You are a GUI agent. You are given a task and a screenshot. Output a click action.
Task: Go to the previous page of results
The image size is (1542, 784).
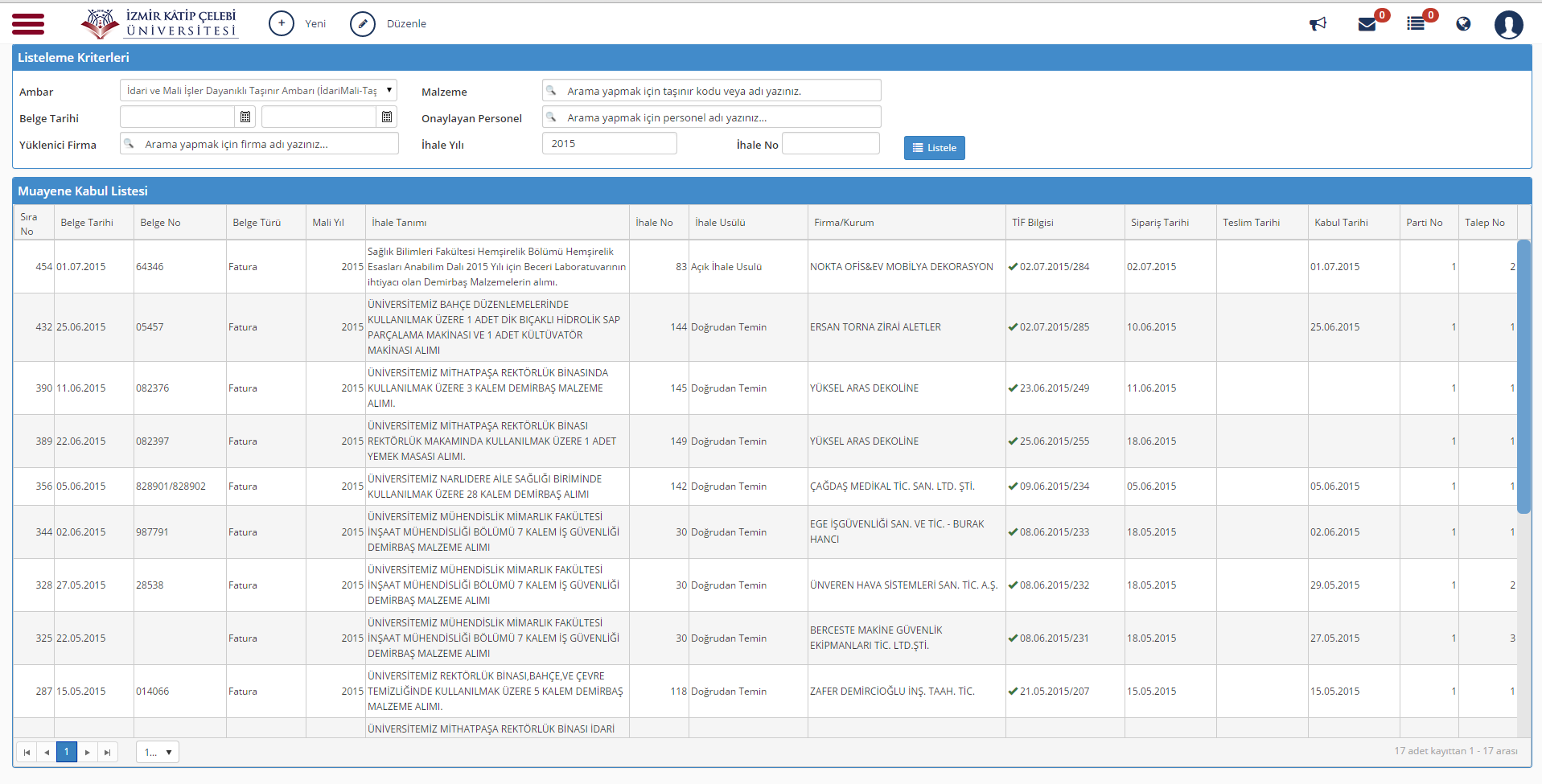coord(47,752)
